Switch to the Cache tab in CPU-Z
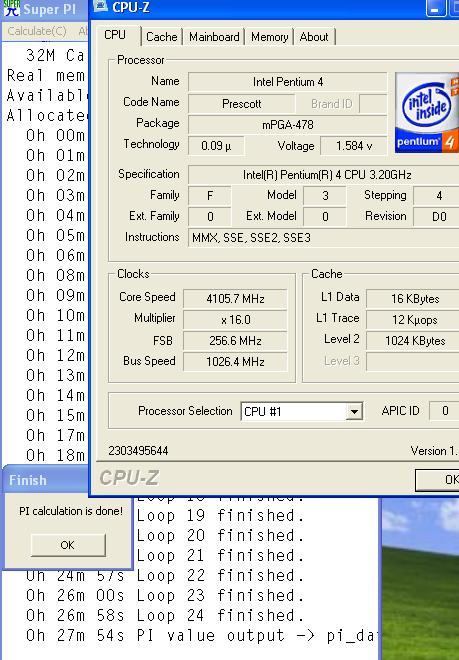Screen dimensions: 459x660 click(161, 37)
